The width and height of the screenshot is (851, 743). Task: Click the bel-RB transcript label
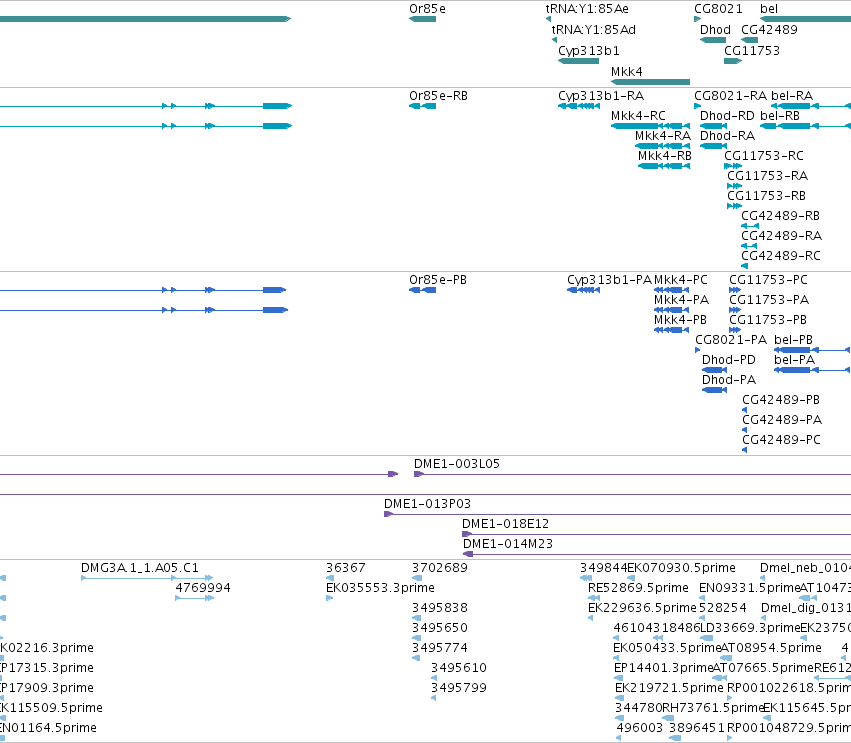[x=780, y=116]
